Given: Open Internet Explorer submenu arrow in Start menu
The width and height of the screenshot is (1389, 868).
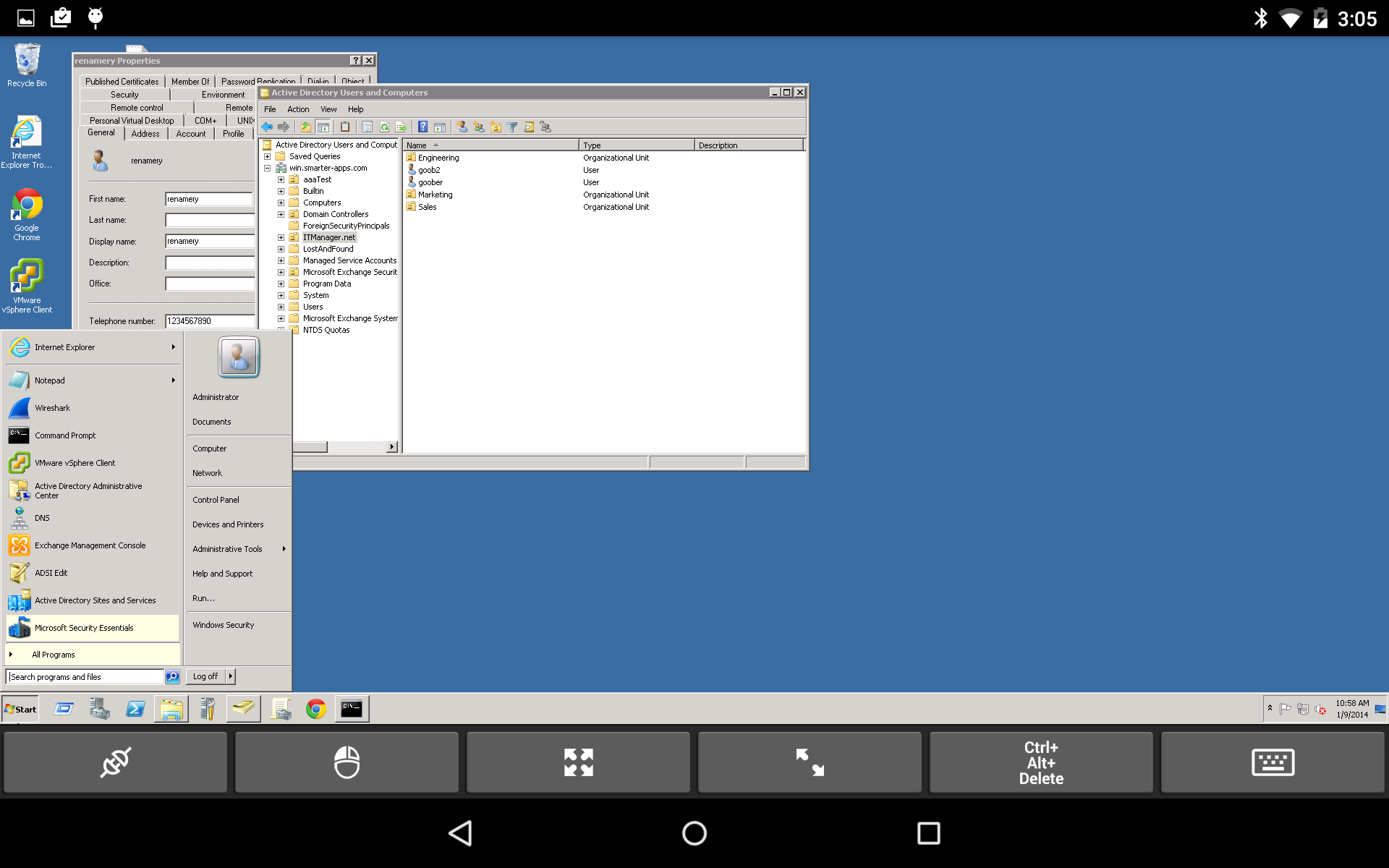Looking at the screenshot, I should point(174,347).
